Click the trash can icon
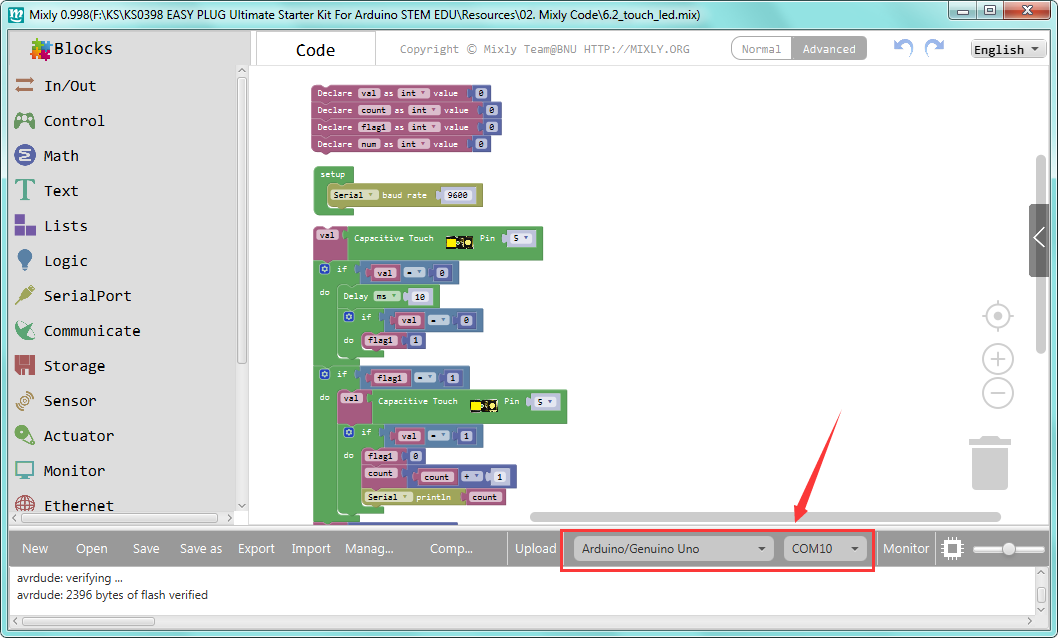This screenshot has height=638, width=1058. tap(990, 463)
